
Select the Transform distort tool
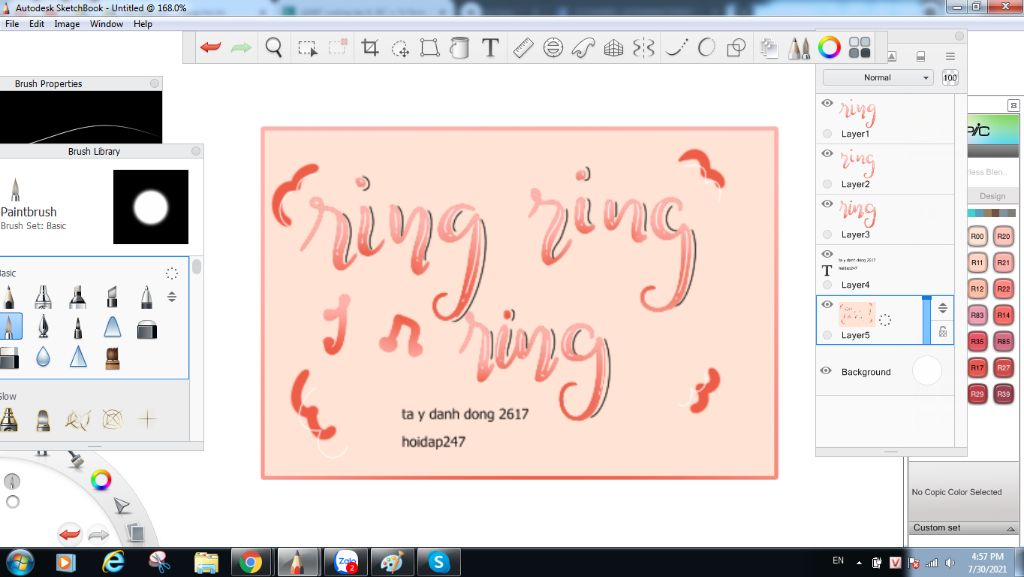[430, 48]
